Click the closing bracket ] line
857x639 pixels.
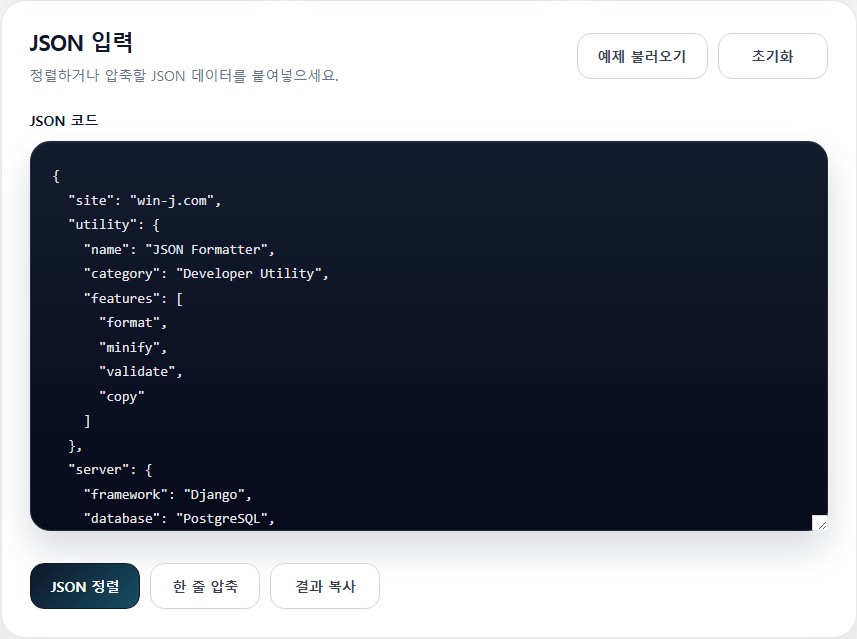[87, 421]
